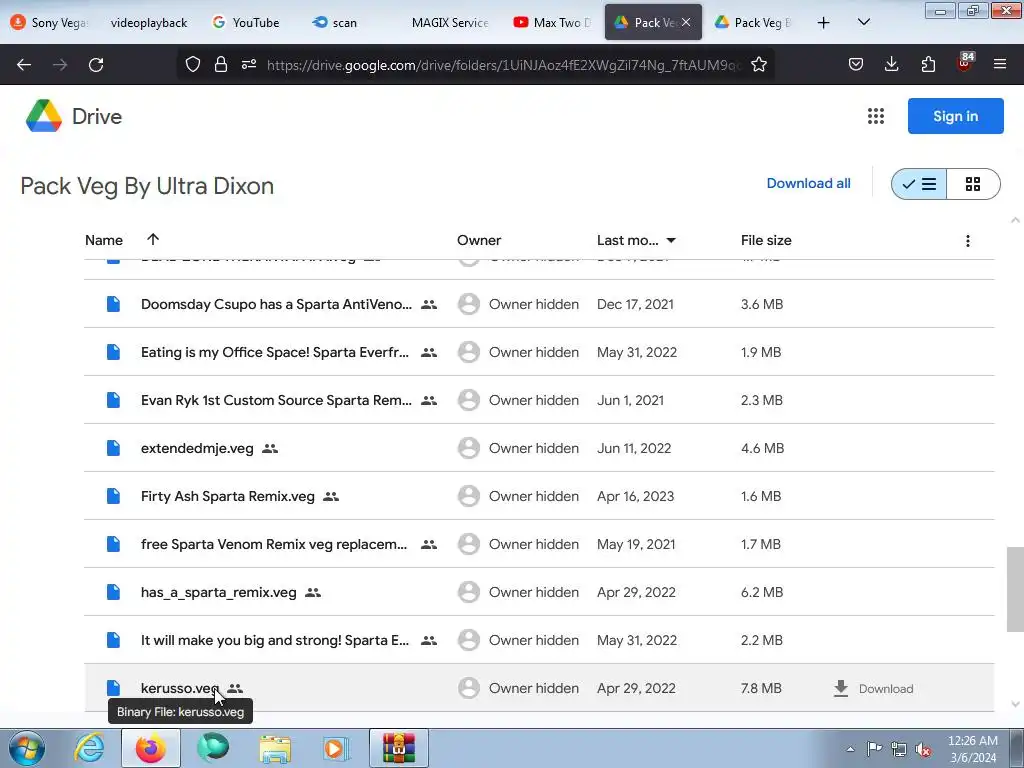Bookmark this page with the star
Image resolution: width=1024 pixels, height=768 pixels.
coord(758,64)
